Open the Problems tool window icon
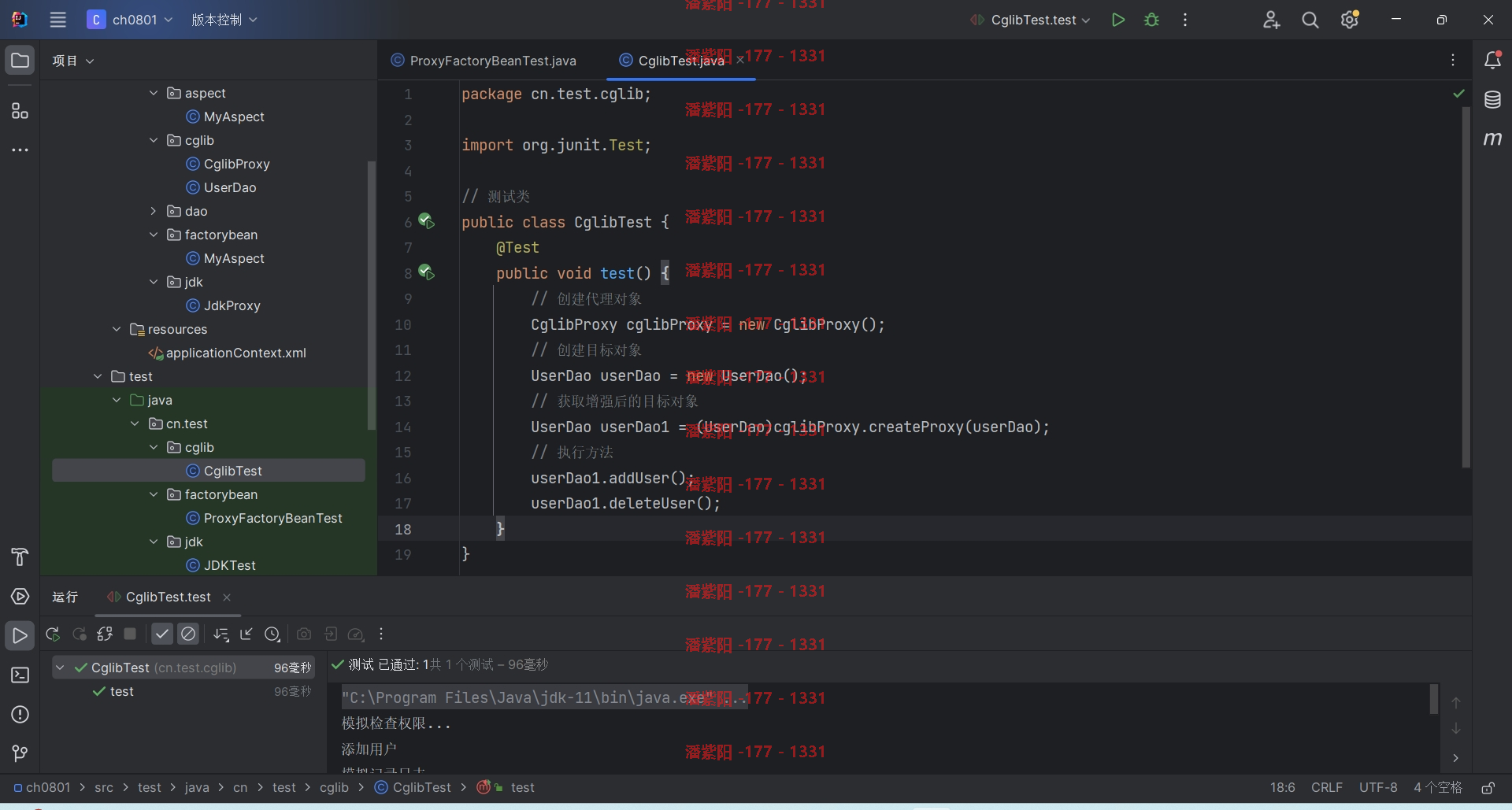1512x810 pixels. (x=20, y=715)
